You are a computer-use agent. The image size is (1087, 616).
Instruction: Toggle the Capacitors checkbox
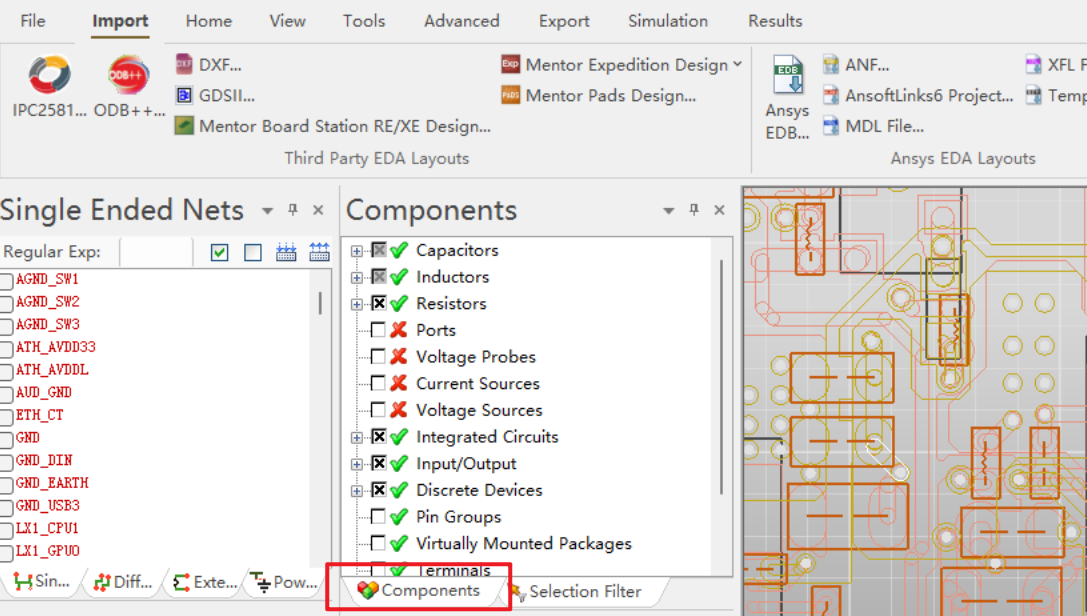coord(379,249)
